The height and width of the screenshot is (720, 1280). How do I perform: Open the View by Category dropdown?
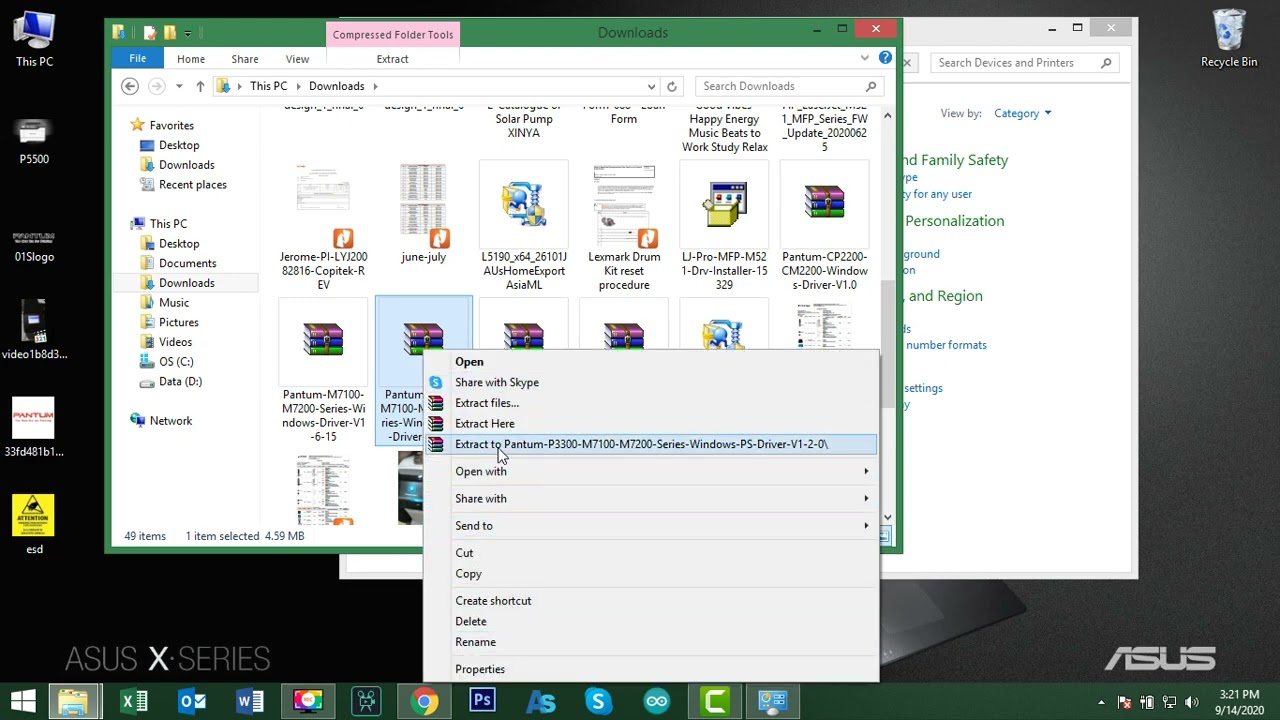pyautogui.click(x=1022, y=113)
